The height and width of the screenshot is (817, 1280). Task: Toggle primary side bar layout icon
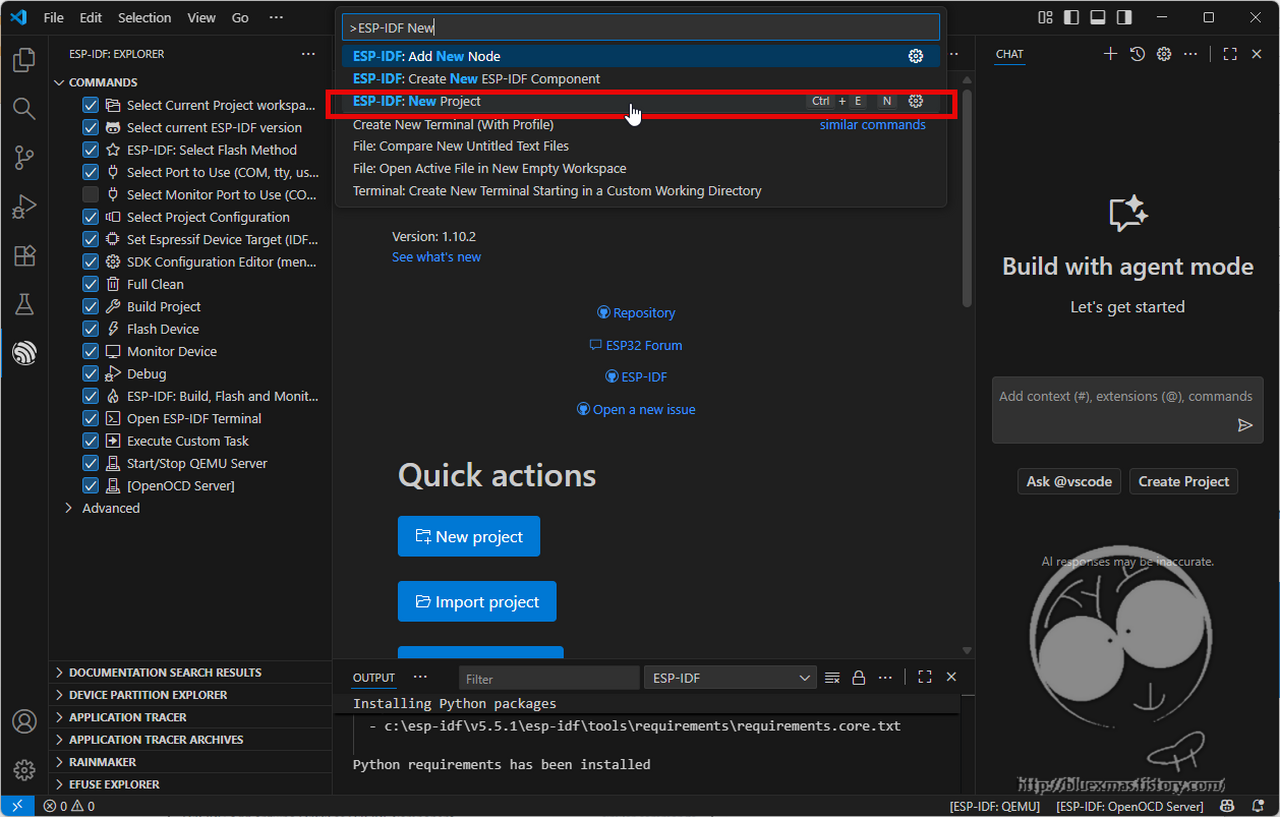[1072, 17]
